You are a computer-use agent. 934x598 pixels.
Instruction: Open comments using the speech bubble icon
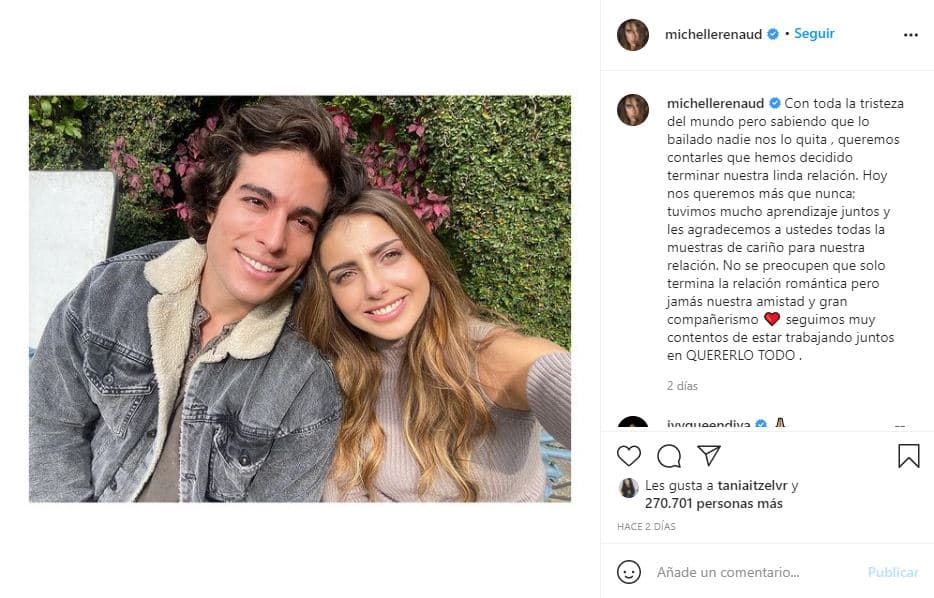[x=669, y=456]
